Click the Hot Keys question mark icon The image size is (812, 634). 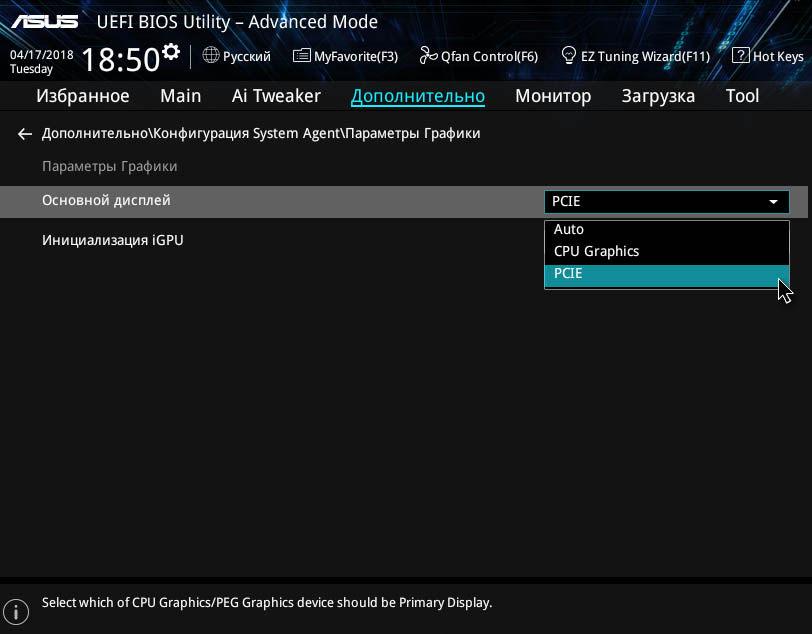pyautogui.click(x=741, y=55)
